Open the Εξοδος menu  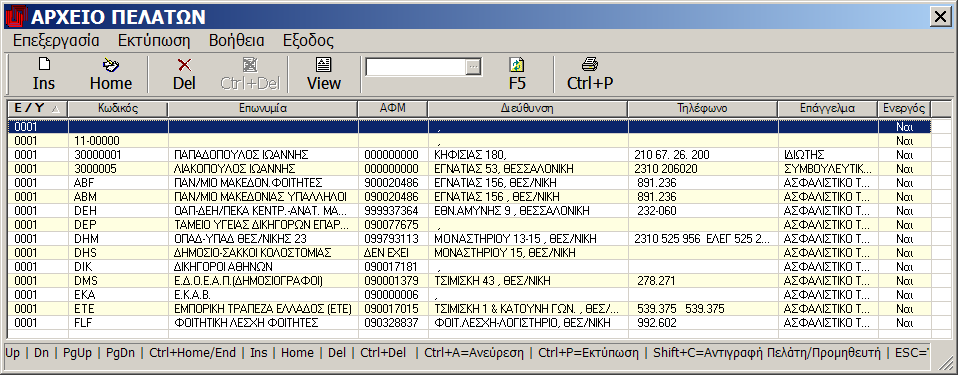pyautogui.click(x=309, y=41)
